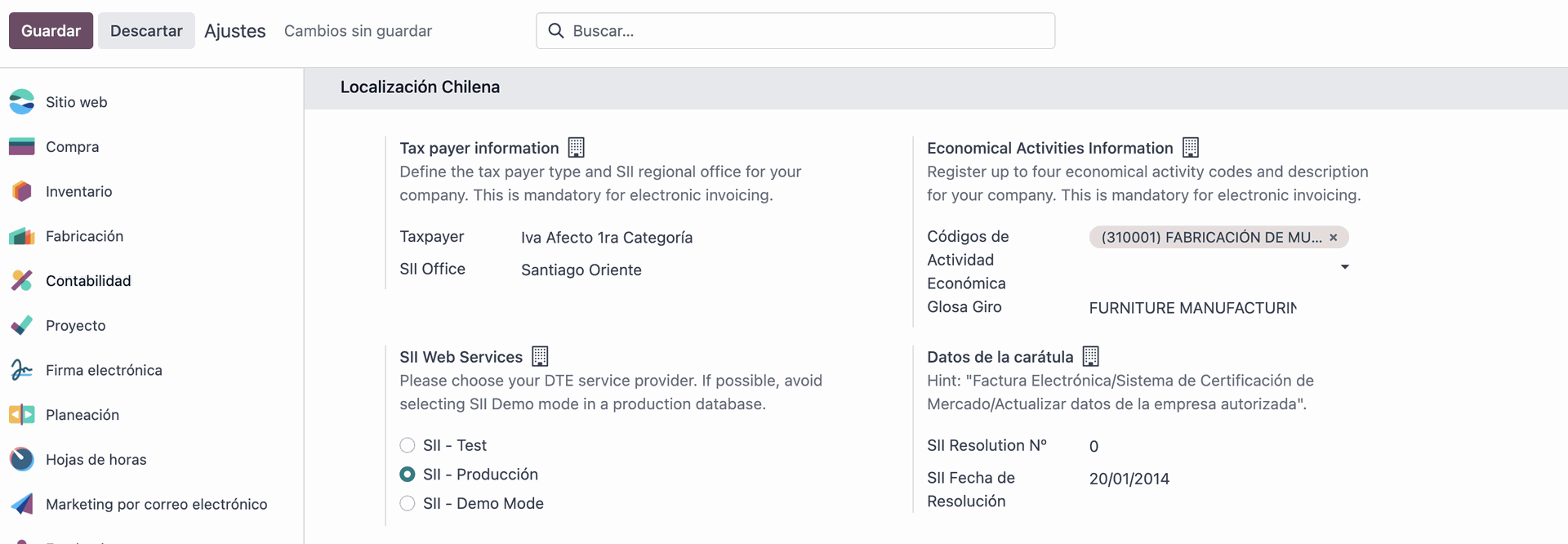The width and height of the screenshot is (1568, 544).
Task: Click the Descartar button
Action: coord(146,31)
